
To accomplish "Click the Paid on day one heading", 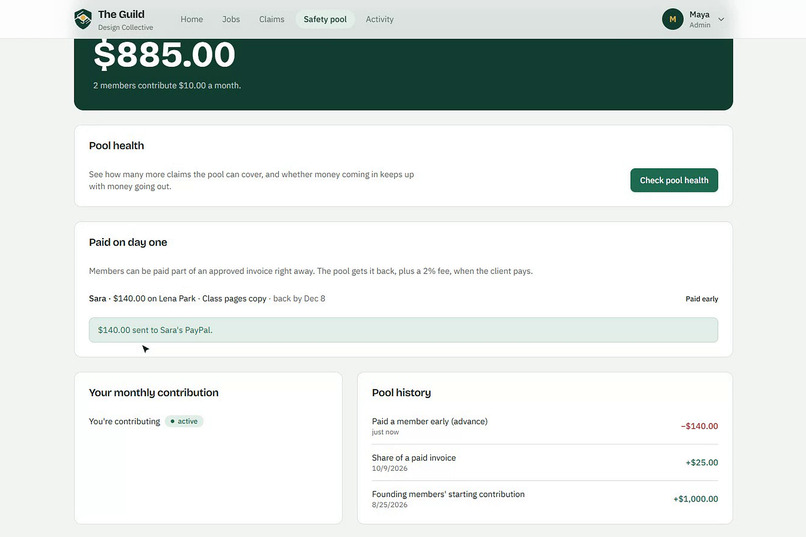I will click(x=128, y=242).
